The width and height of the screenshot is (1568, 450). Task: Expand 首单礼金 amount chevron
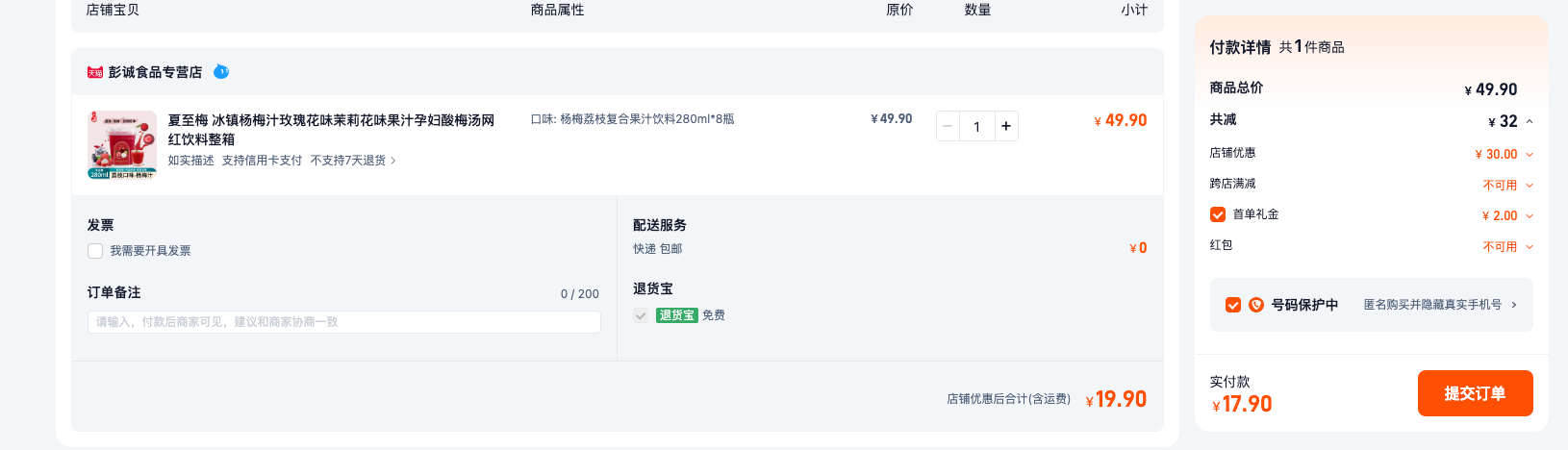tap(1530, 216)
